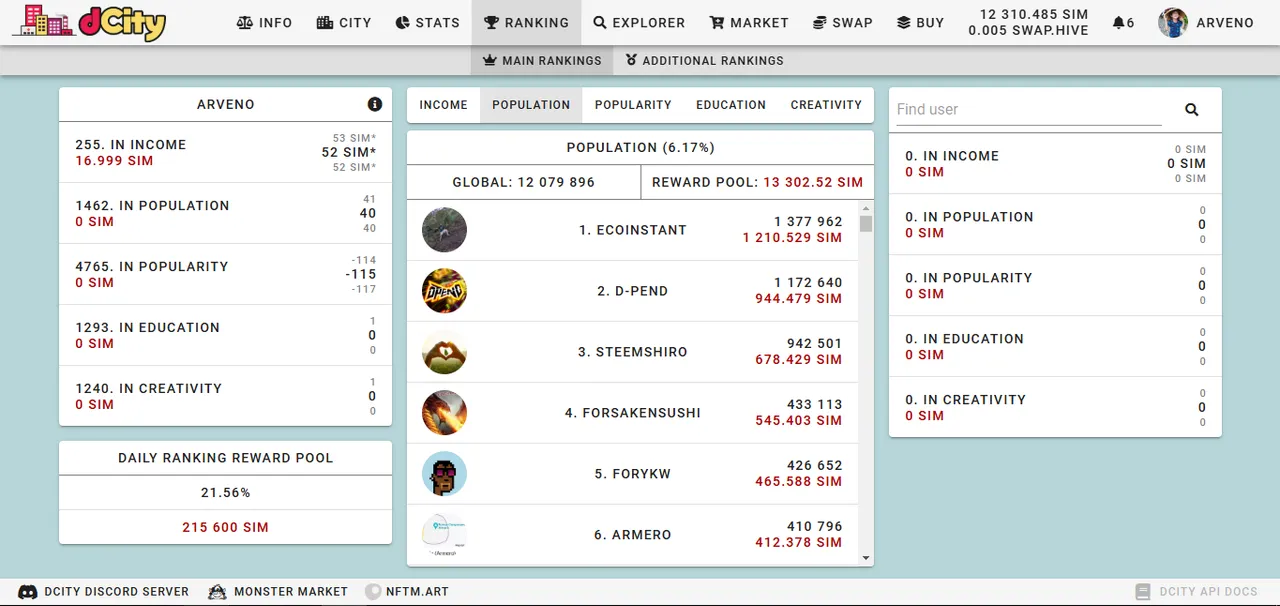
Task: Click the GLOBAL: 12 079 896 value
Action: tap(523, 182)
